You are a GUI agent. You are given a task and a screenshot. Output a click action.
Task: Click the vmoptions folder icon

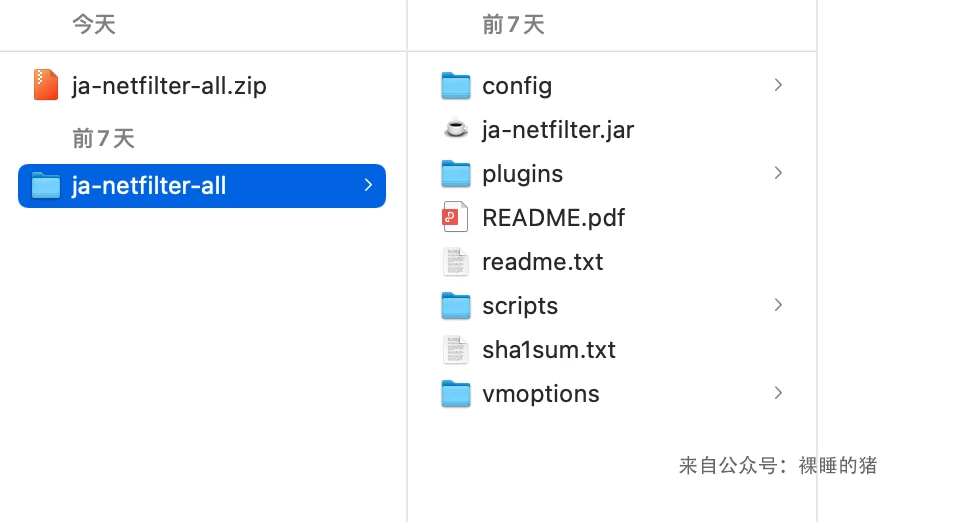click(456, 393)
